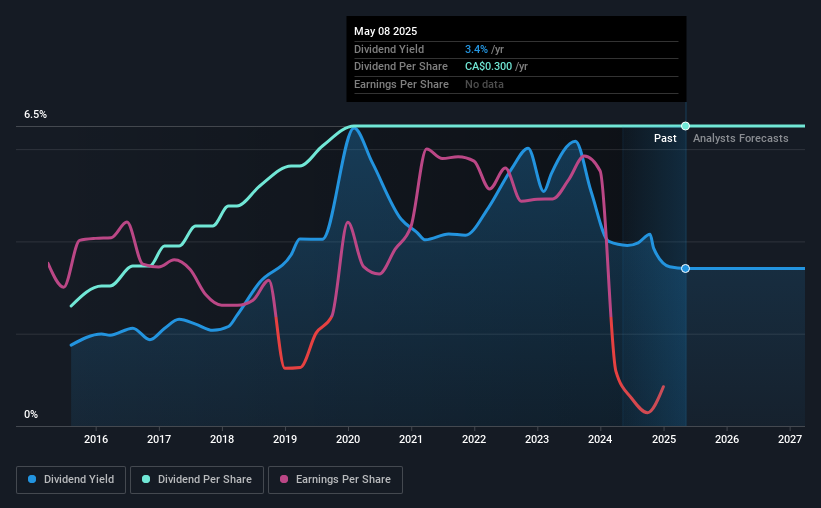Click the 2027 year axis label
821x508 pixels.
point(790,439)
